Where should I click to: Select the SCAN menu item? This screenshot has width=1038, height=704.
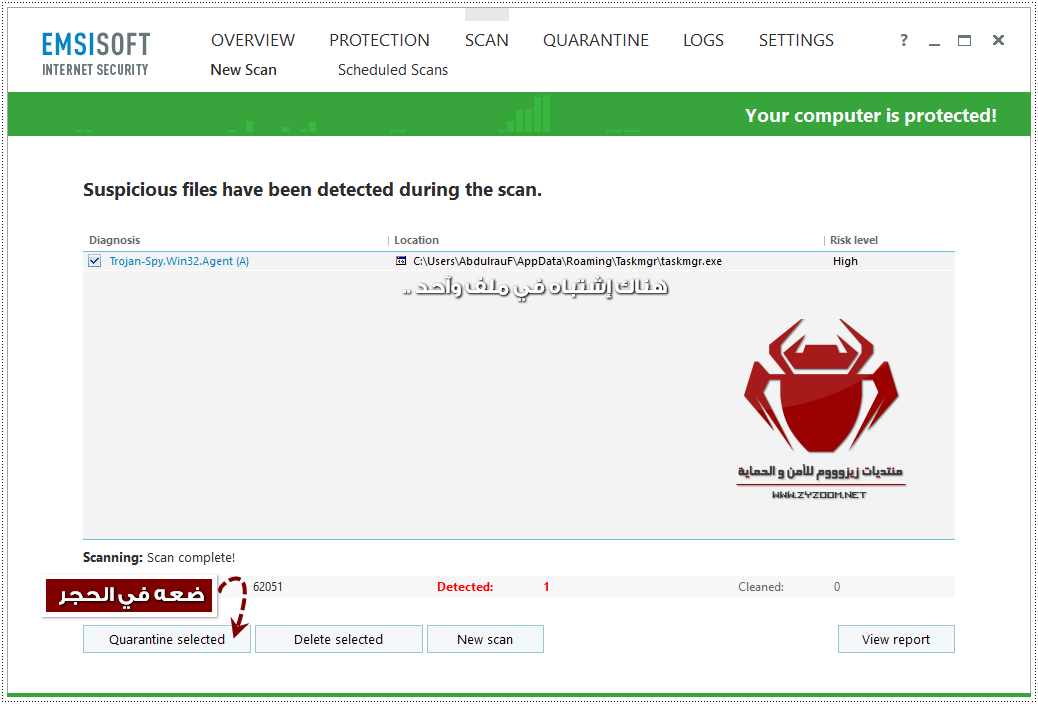(x=487, y=40)
